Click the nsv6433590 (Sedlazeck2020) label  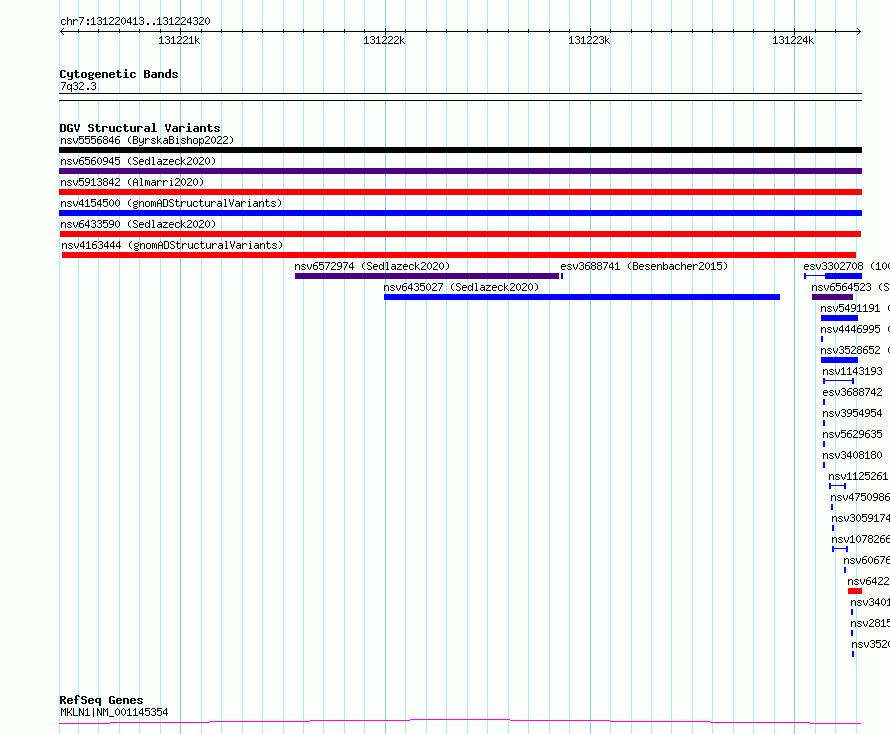point(138,224)
